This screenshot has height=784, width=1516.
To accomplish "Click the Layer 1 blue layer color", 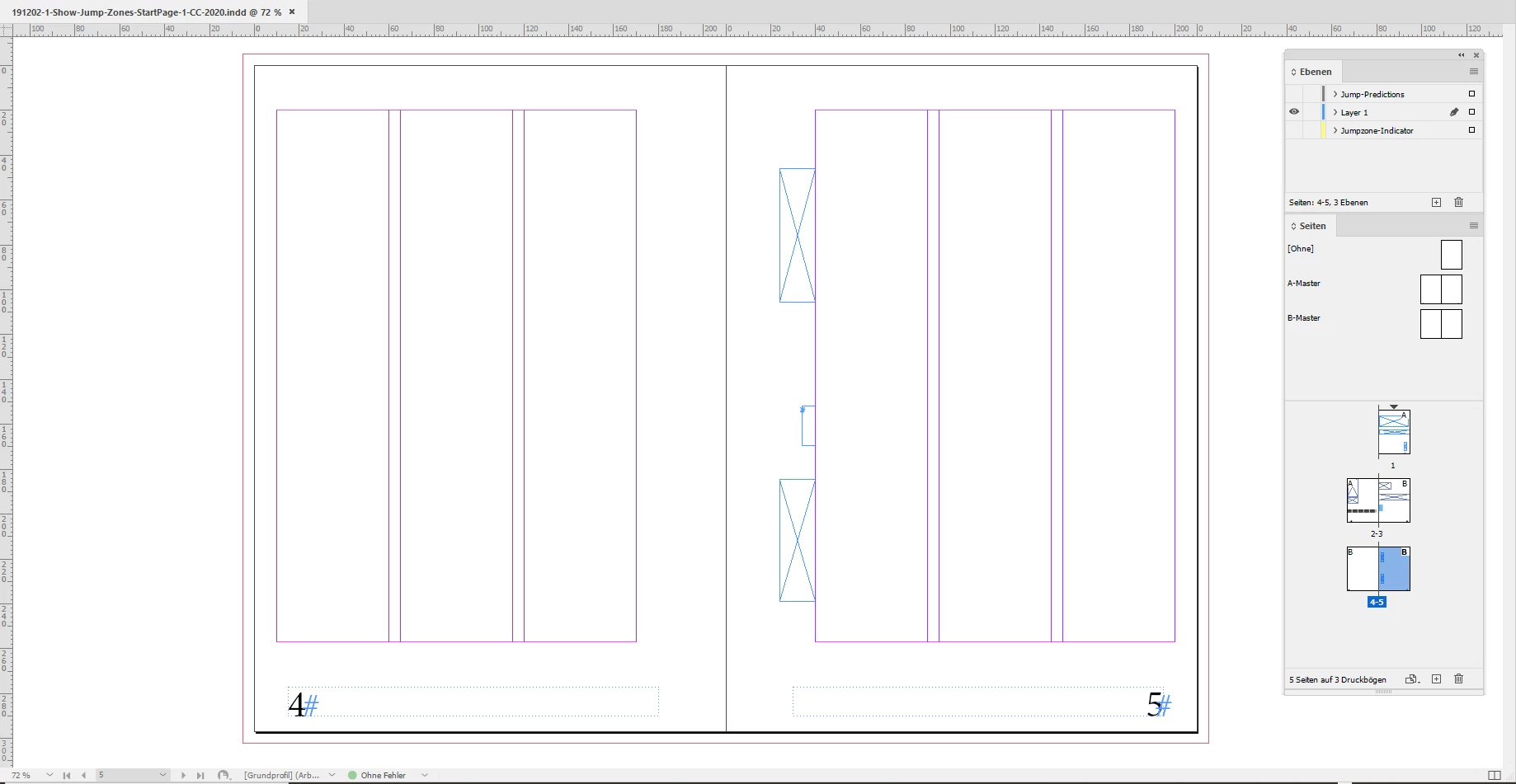I will coord(1323,112).
